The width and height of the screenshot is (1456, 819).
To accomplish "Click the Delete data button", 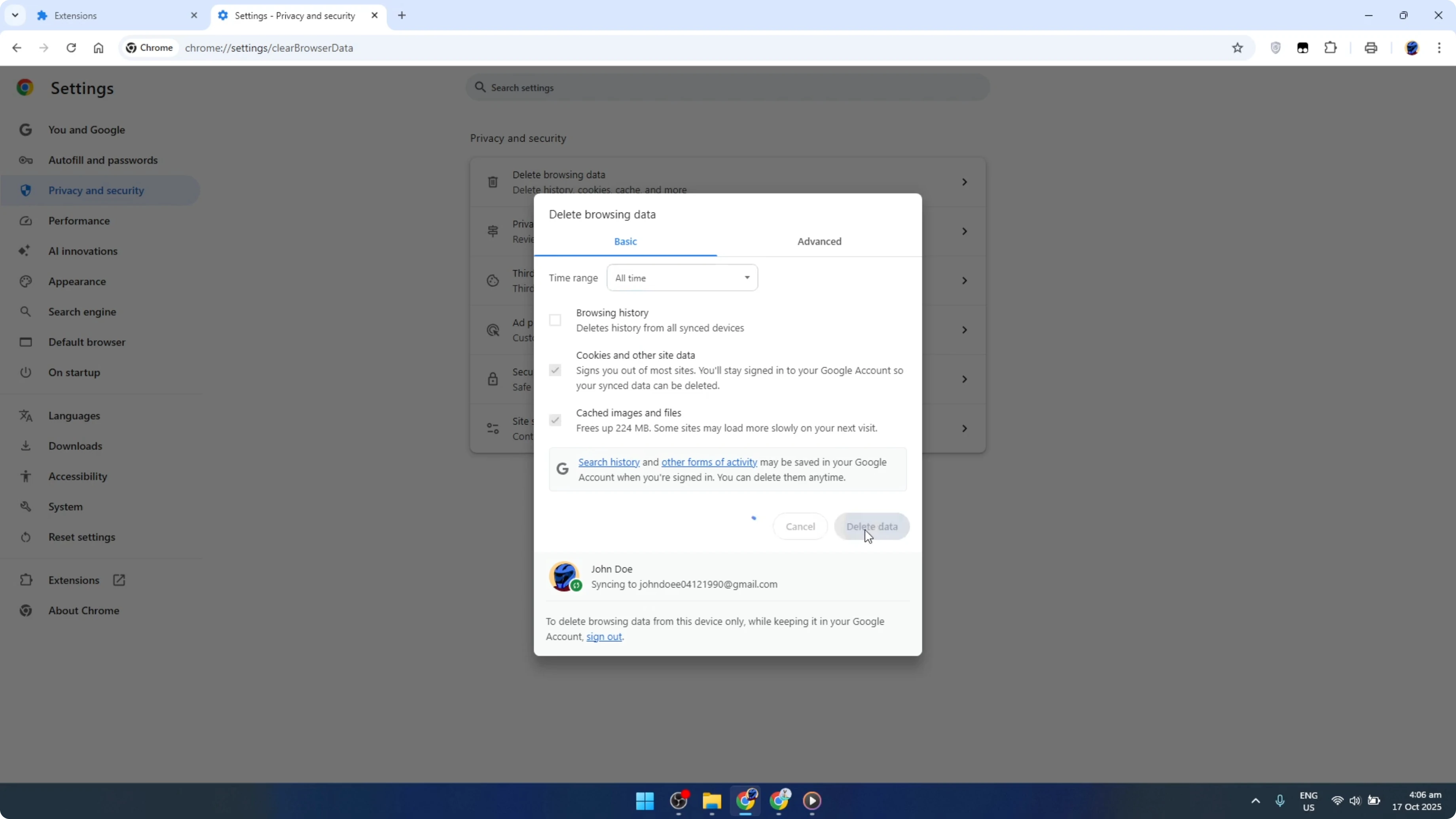I will point(872,526).
